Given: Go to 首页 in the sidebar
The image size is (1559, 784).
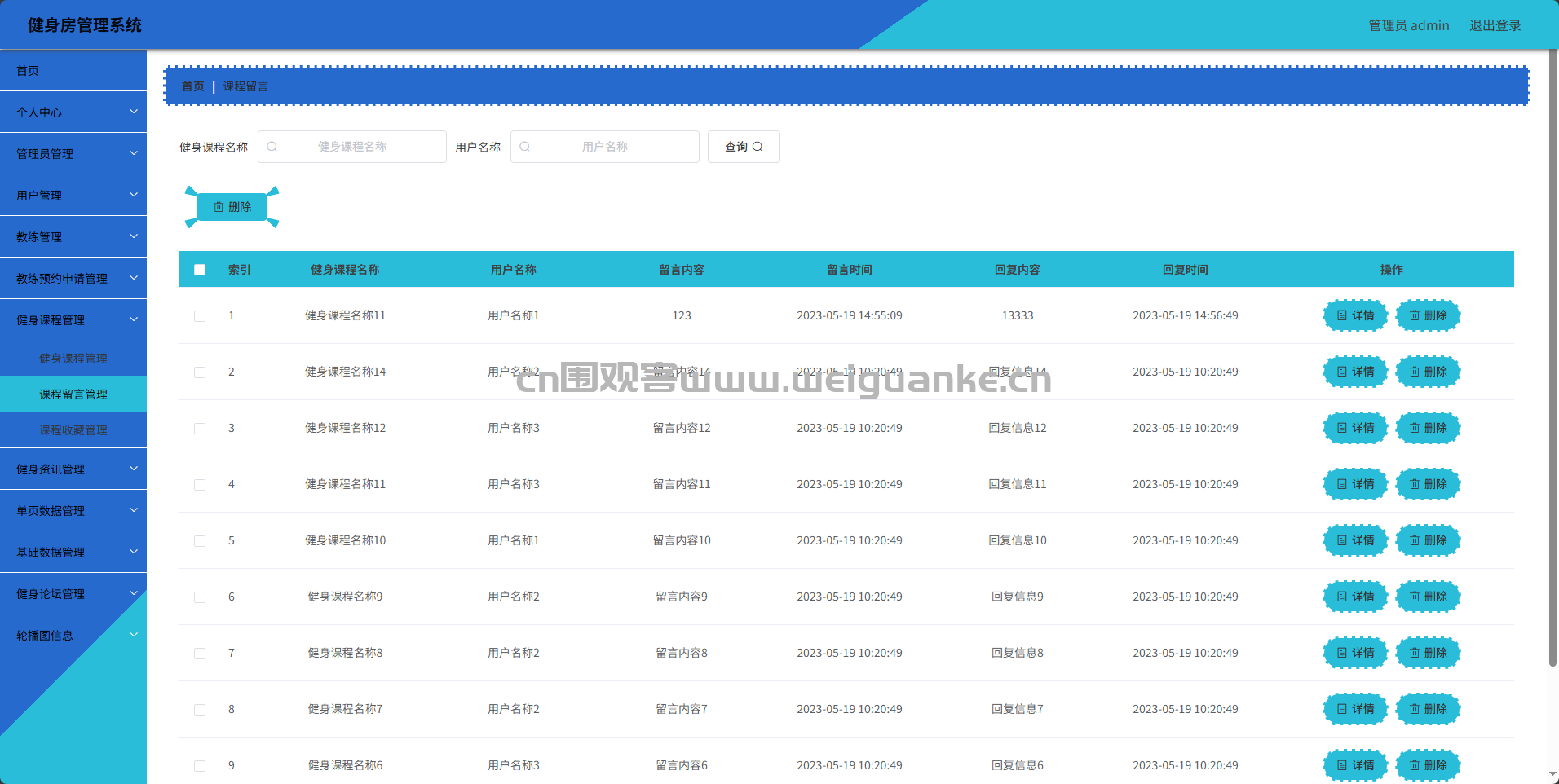Looking at the screenshot, I should [73, 70].
